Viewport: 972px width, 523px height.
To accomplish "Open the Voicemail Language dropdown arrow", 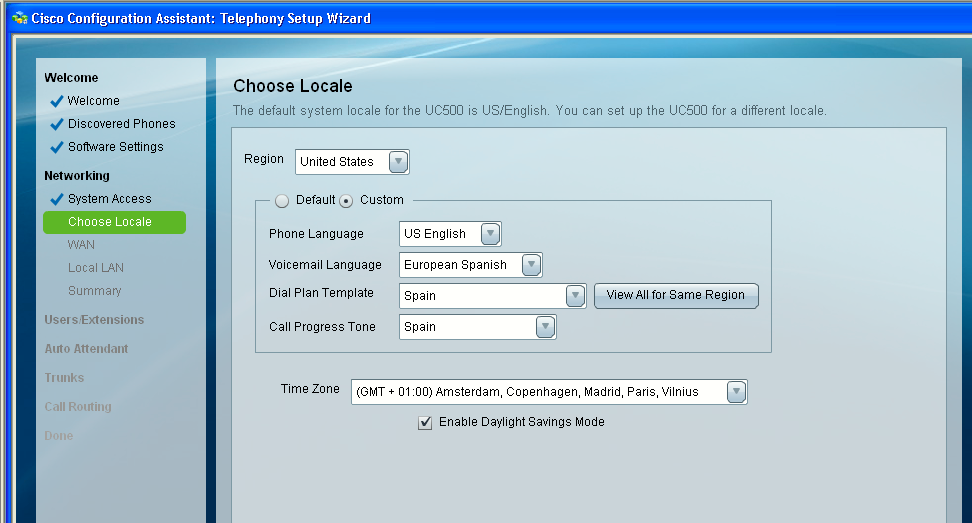I will coord(531,265).
